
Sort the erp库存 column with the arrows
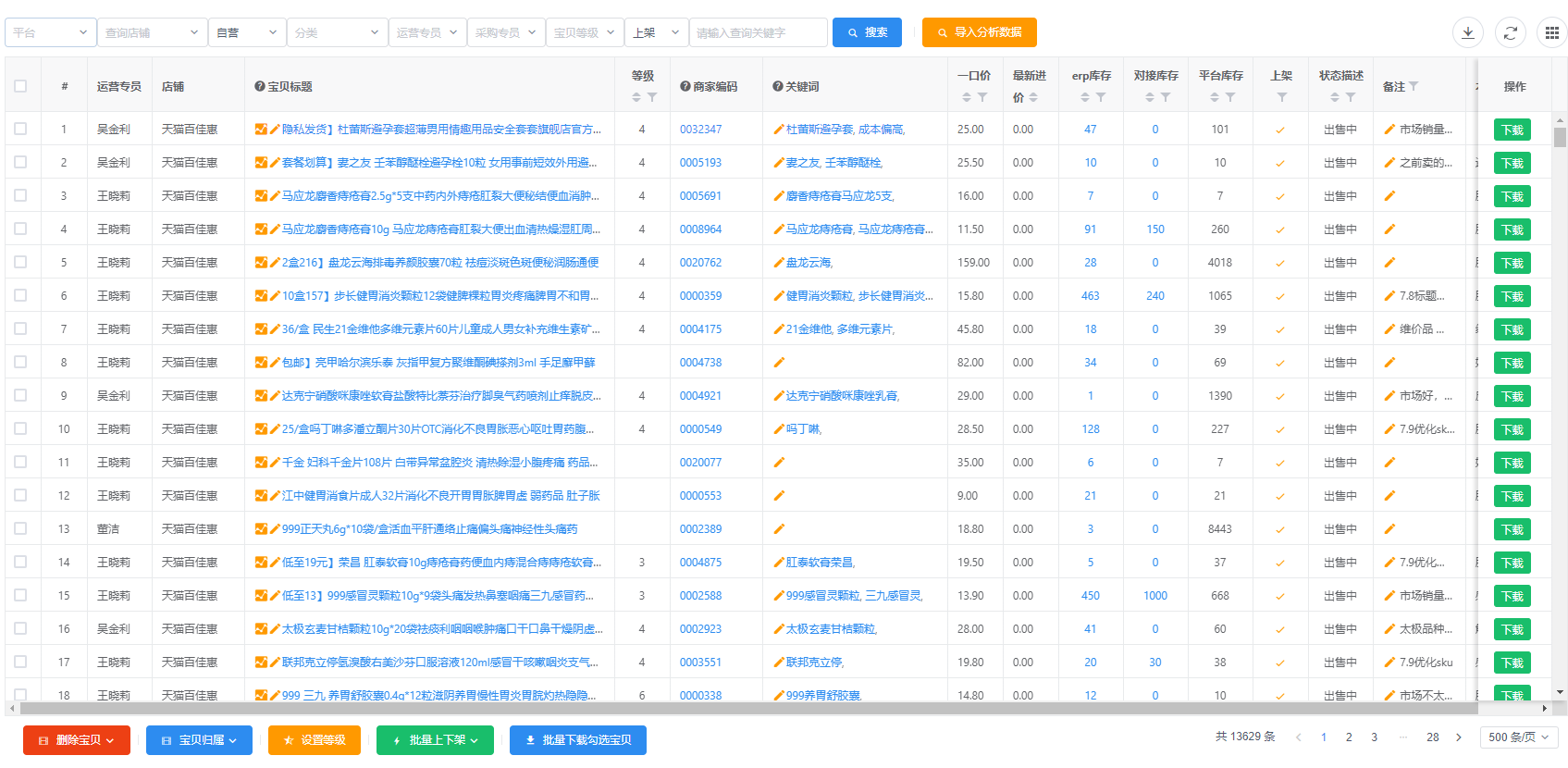[1085, 97]
